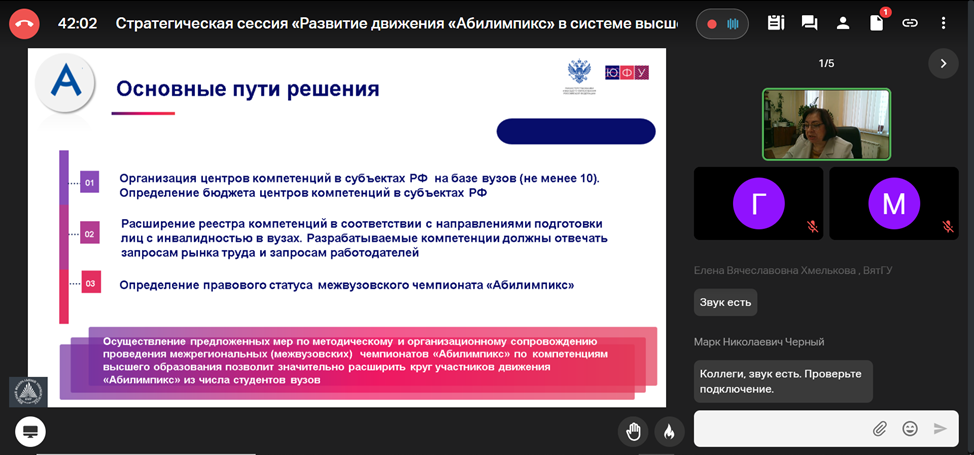Click the send message arrow

tap(940, 428)
